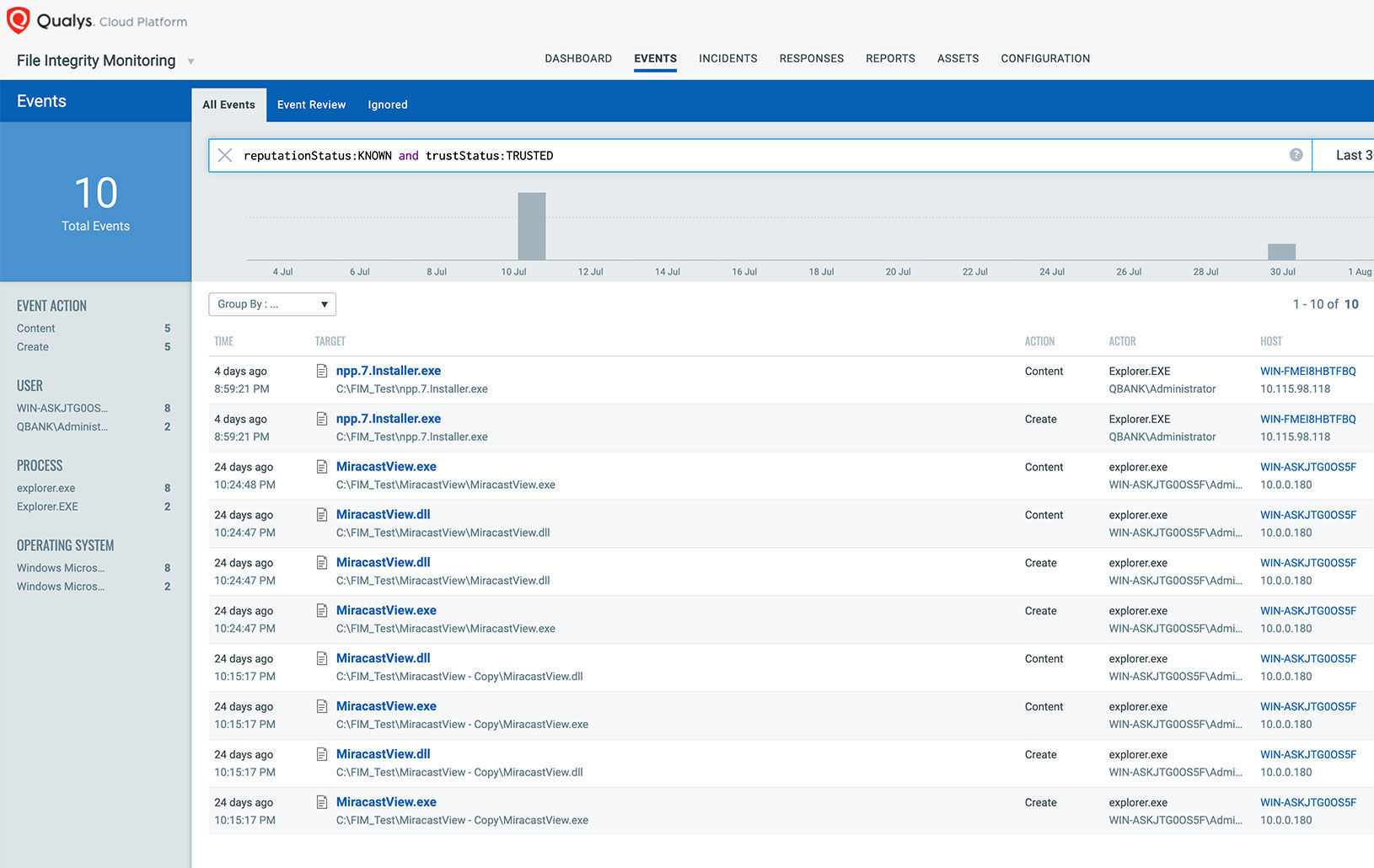Filter by process Explorer.EXE in sidebar

(x=47, y=506)
